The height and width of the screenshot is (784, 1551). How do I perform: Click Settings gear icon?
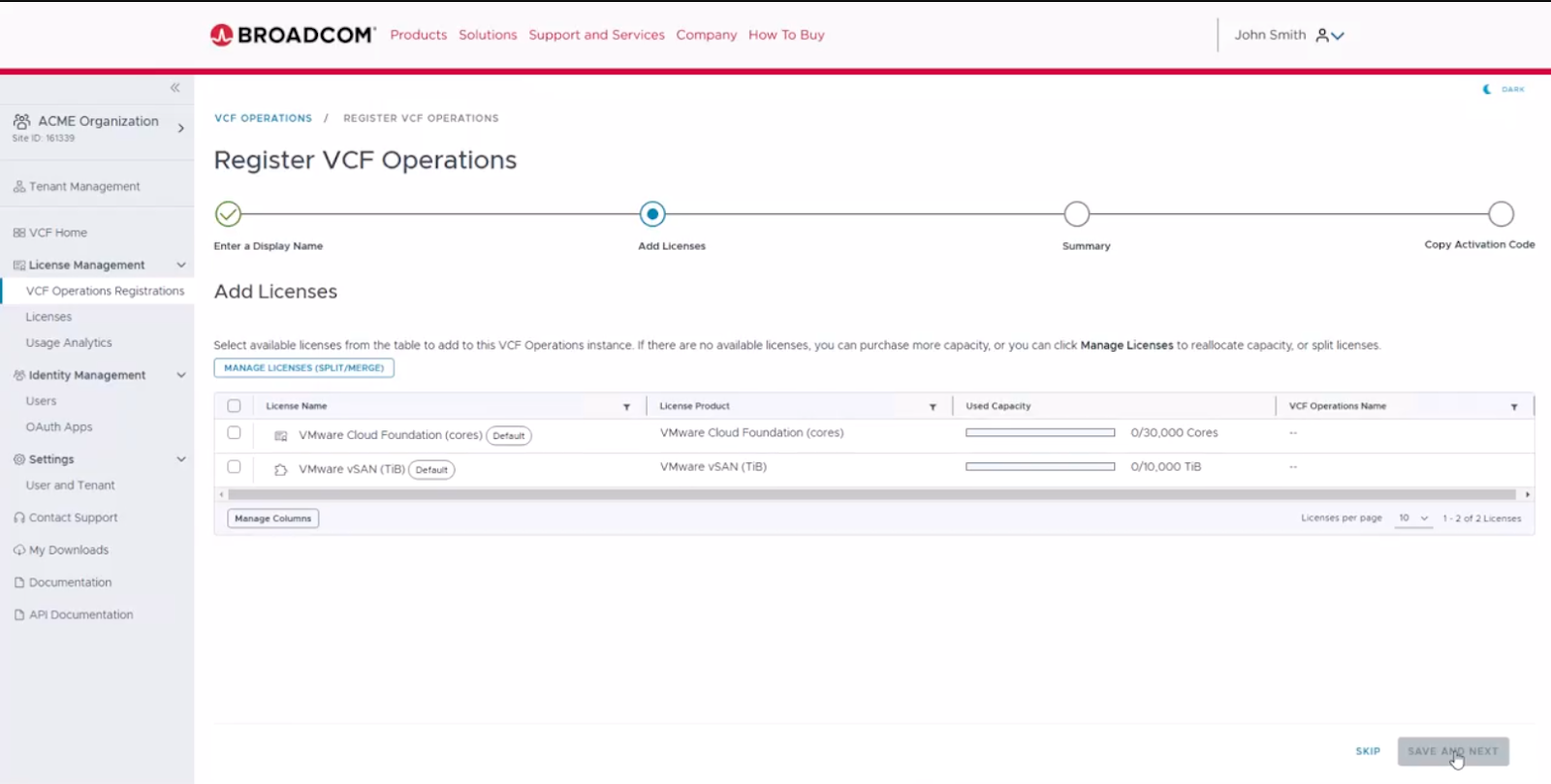point(19,459)
